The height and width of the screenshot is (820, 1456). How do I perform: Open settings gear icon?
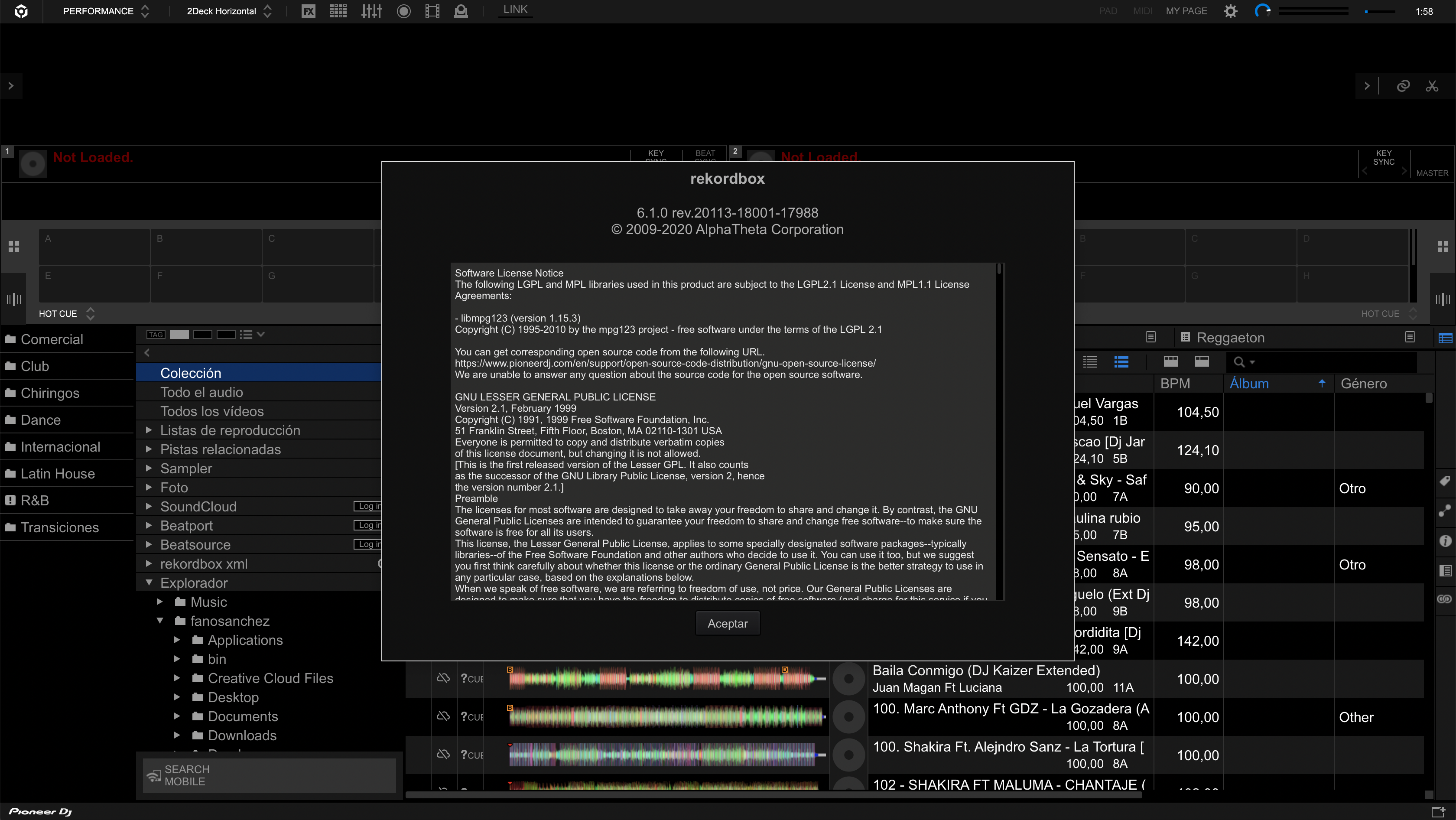pos(1231,11)
